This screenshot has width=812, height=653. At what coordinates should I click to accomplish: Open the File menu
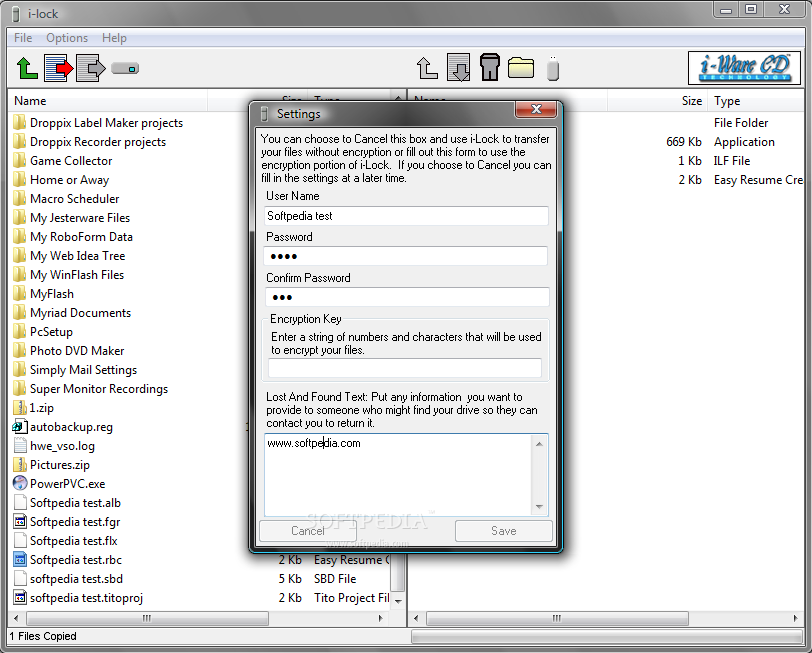23,38
